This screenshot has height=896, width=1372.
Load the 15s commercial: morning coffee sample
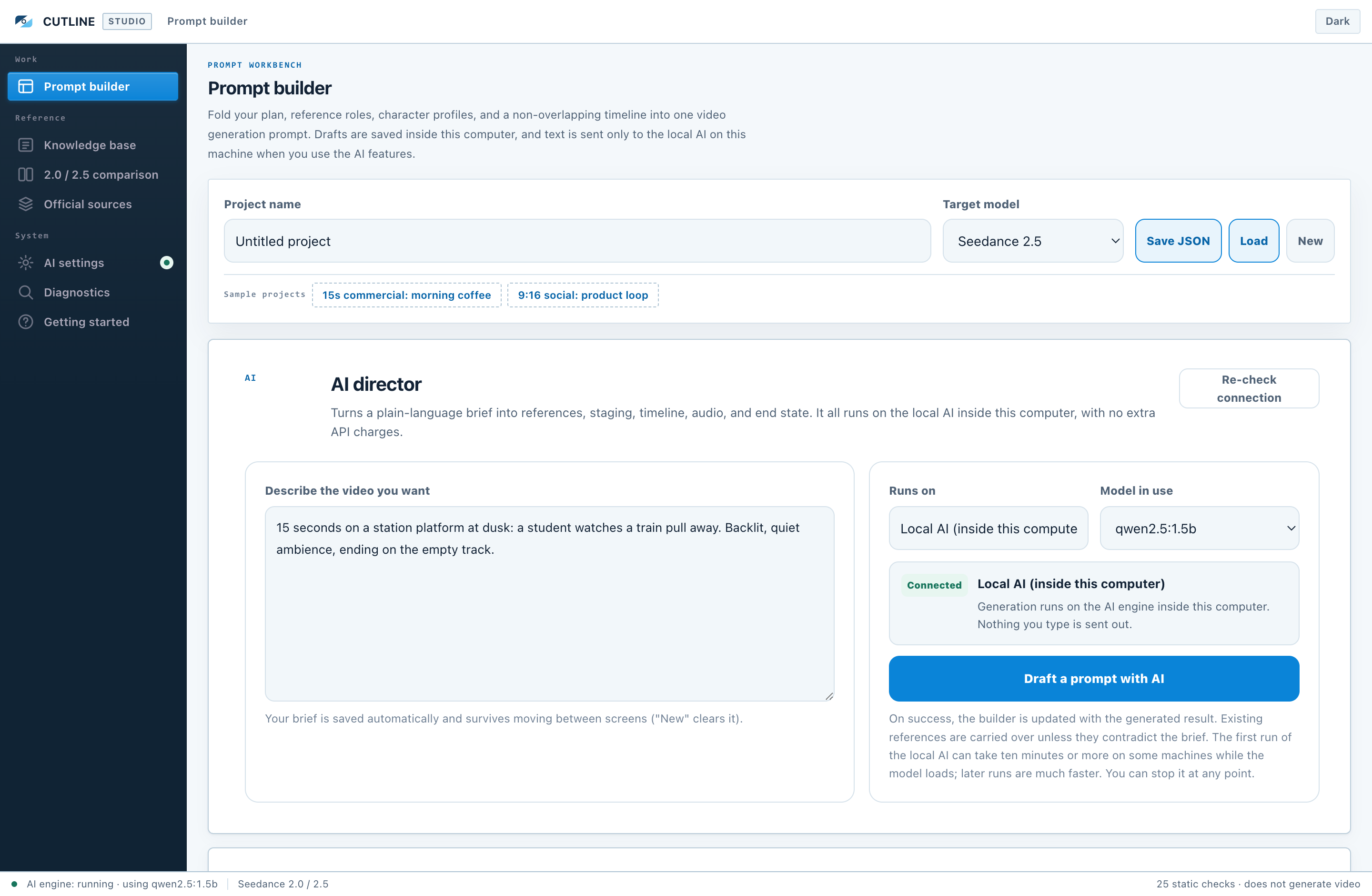[406, 295]
